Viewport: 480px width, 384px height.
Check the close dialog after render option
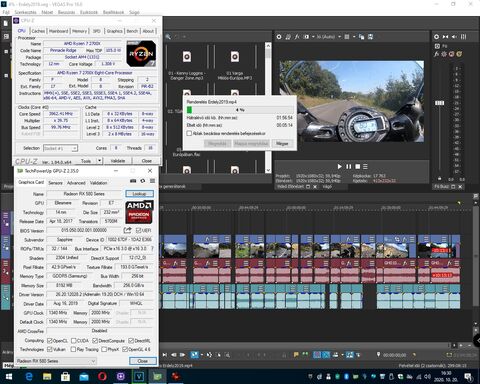click(189, 133)
